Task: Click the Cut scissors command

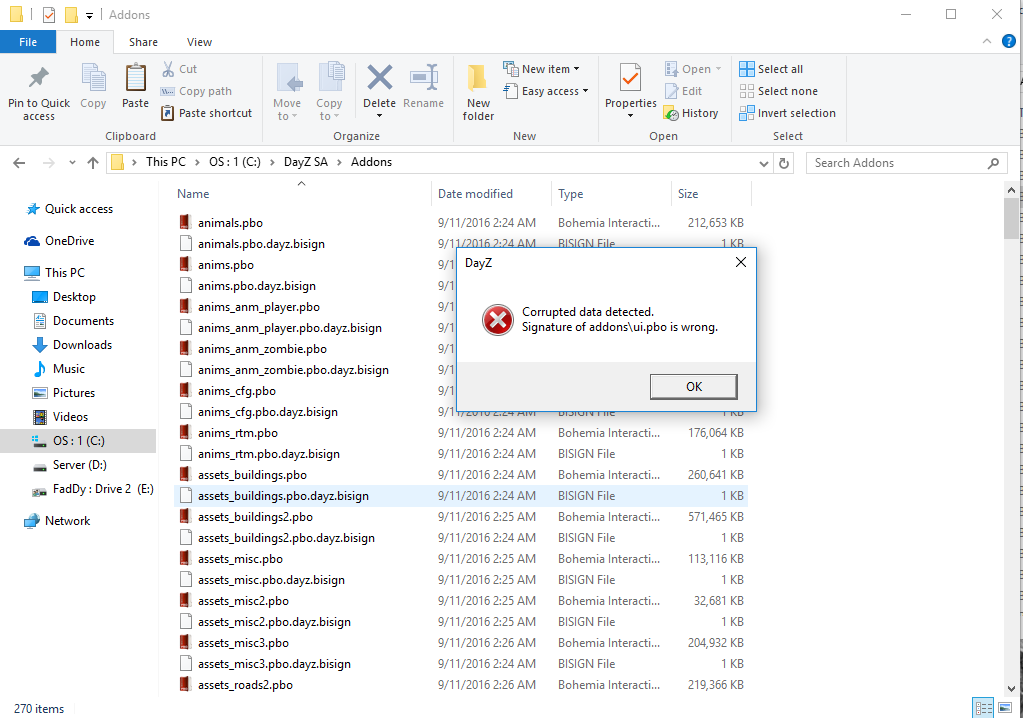Action: click(x=179, y=69)
